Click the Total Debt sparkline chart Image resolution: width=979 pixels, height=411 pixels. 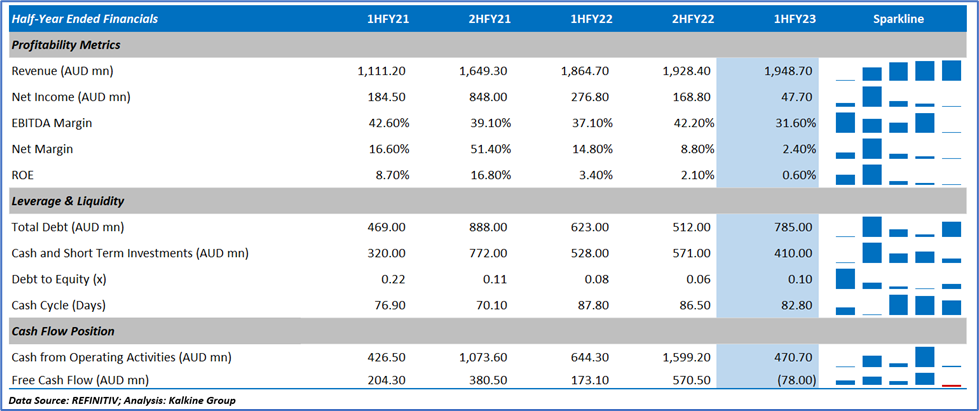897,228
